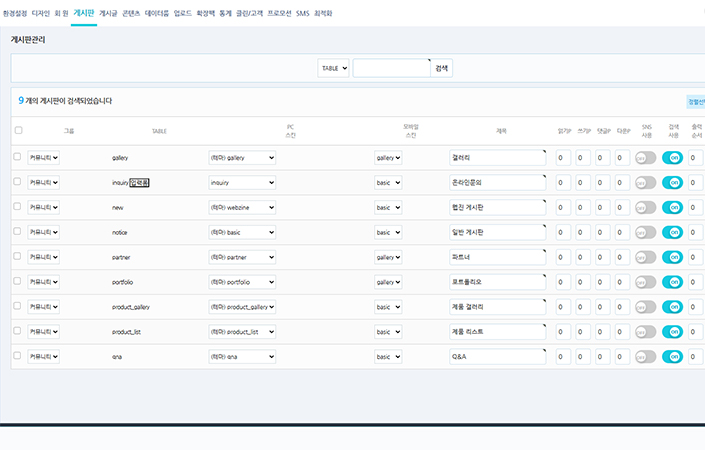
Task: Turn off search use for notice board
Action: 672,232
